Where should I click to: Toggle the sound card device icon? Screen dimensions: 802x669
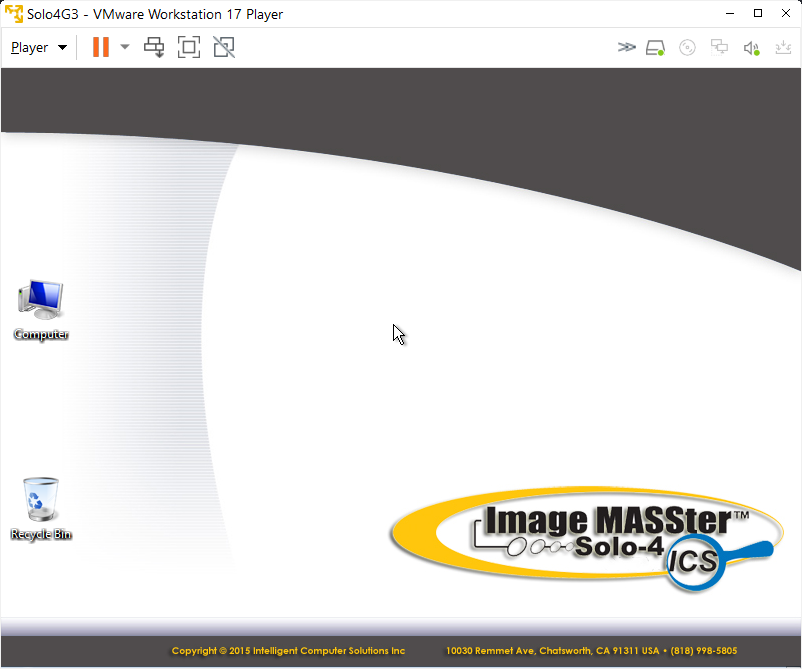coord(751,47)
